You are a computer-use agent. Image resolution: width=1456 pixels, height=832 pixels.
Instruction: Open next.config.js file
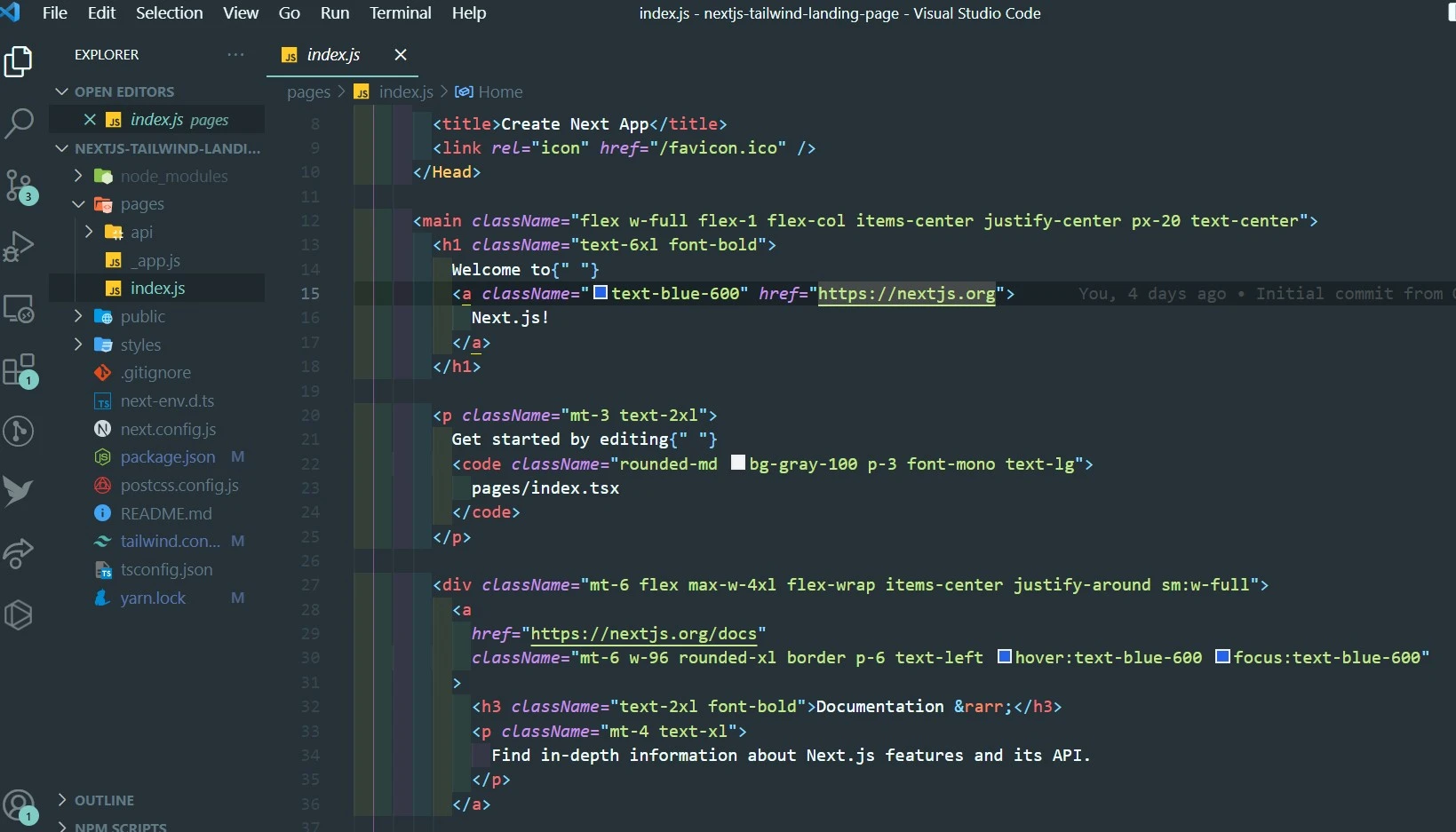point(156,430)
